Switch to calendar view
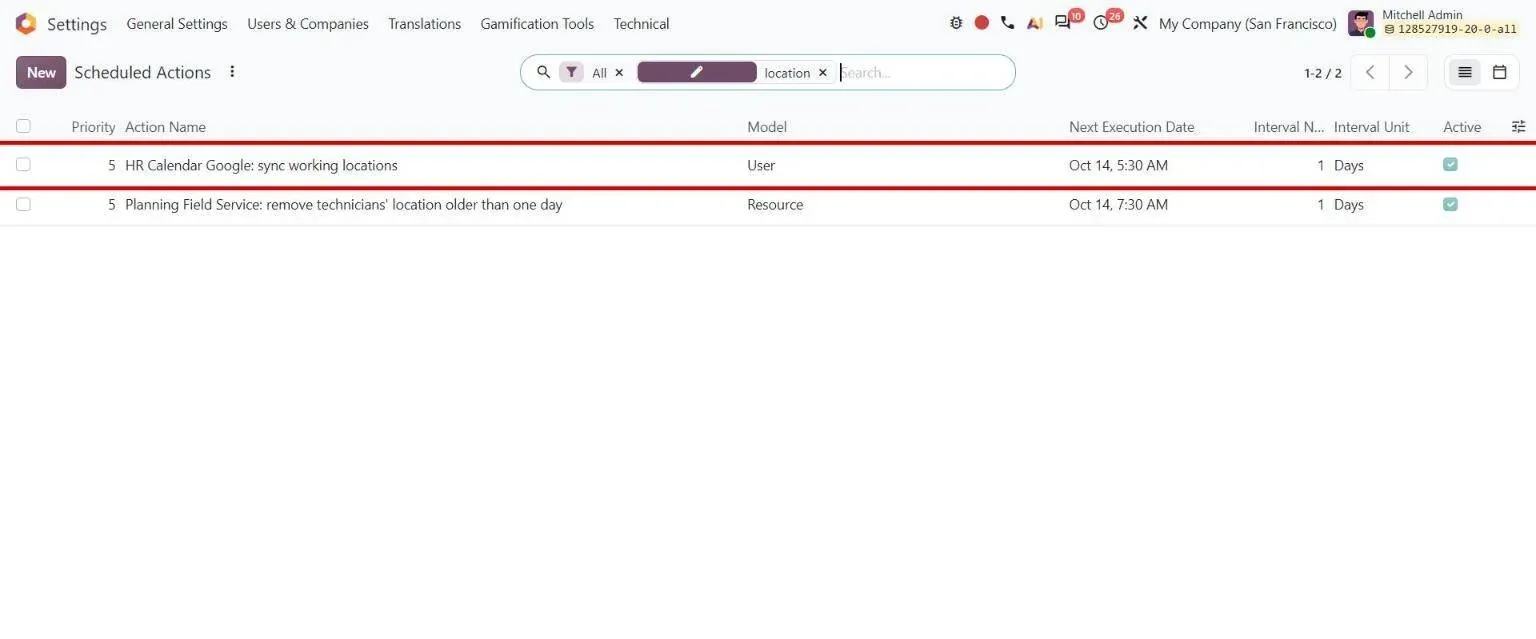Screen dimensions: 1536x639 (x=1500, y=72)
